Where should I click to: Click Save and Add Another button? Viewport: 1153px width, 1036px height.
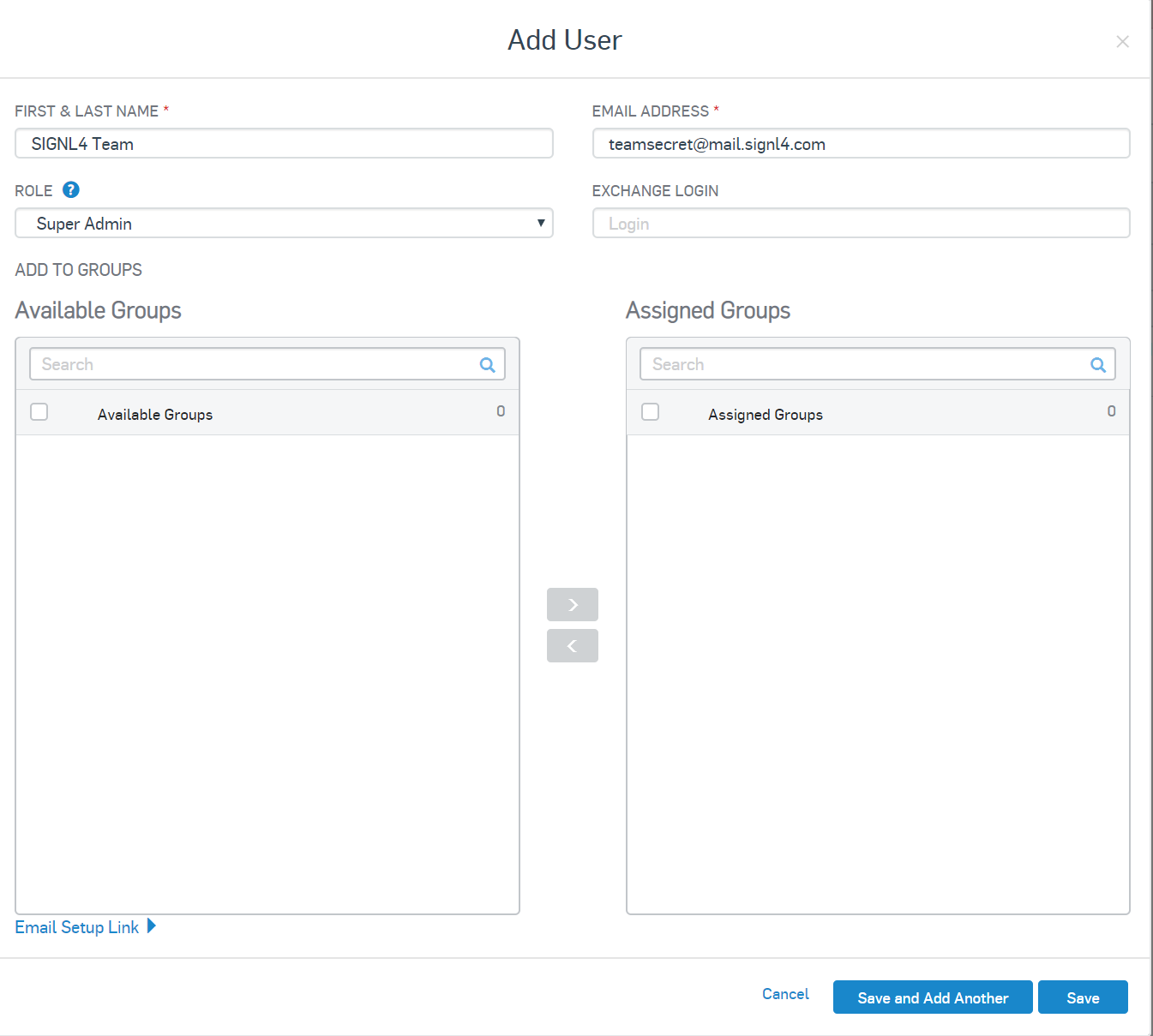(x=933, y=997)
